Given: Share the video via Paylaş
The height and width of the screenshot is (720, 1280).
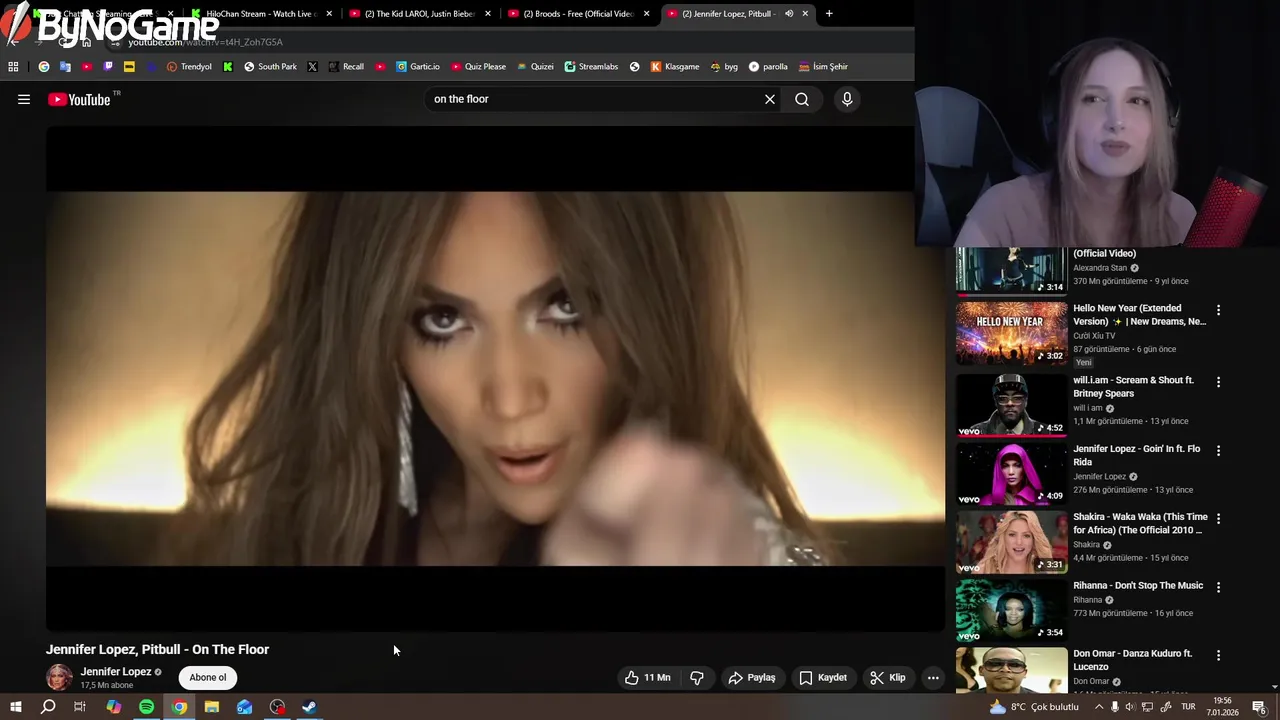Looking at the screenshot, I should pyautogui.click(x=752, y=677).
